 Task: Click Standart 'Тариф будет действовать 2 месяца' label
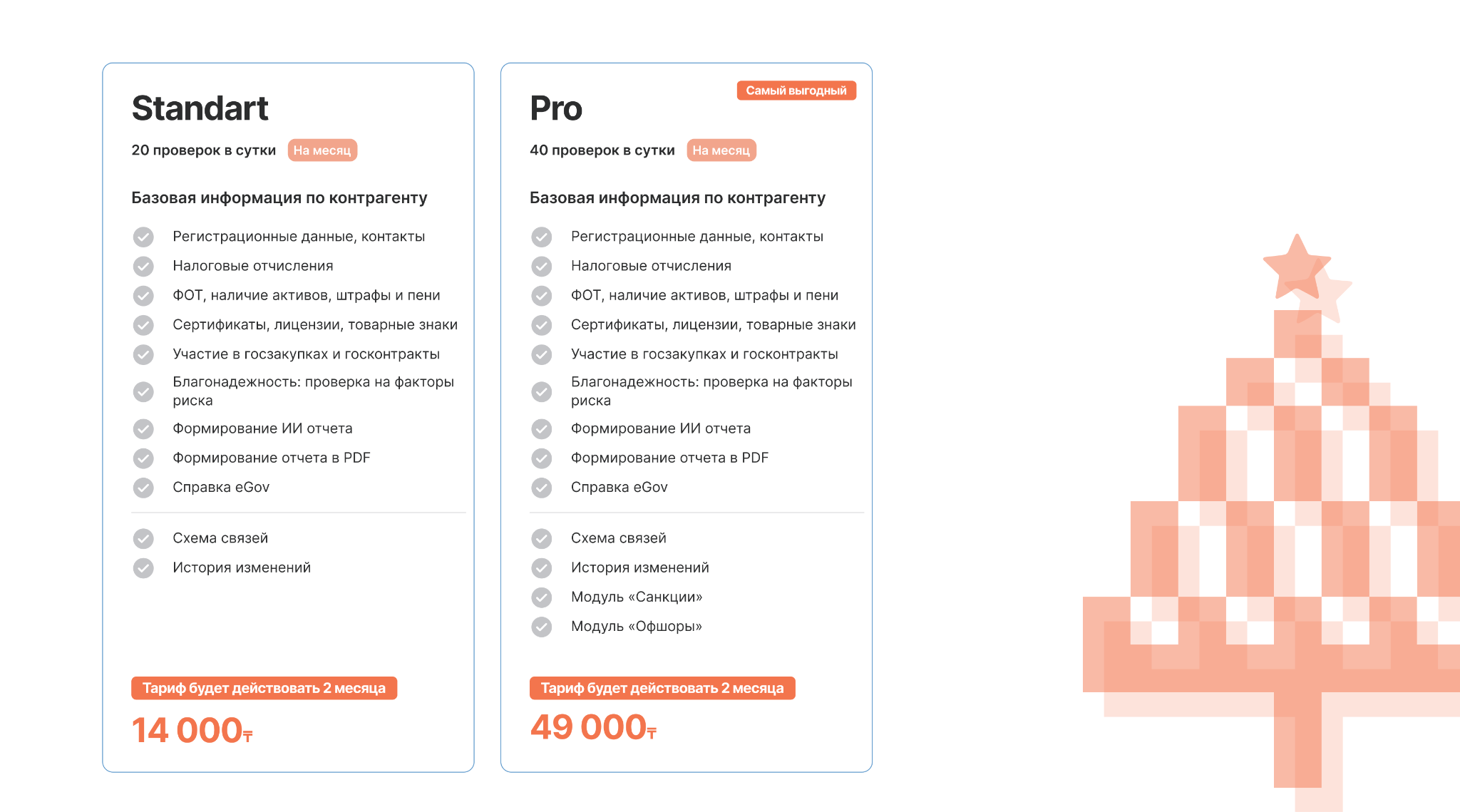coord(264,688)
